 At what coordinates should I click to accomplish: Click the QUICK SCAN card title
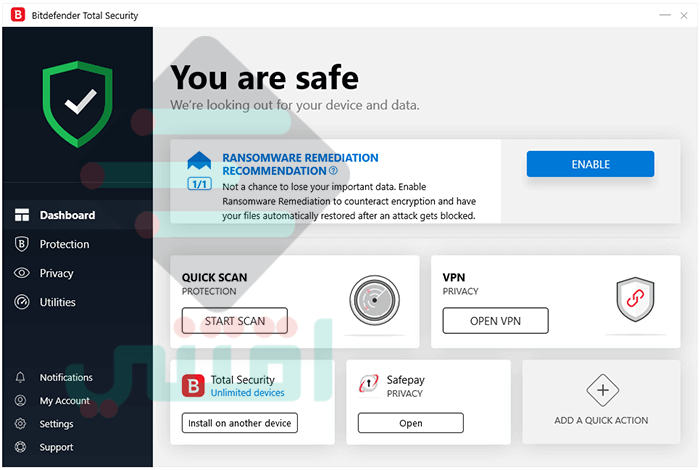(x=214, y=277)
